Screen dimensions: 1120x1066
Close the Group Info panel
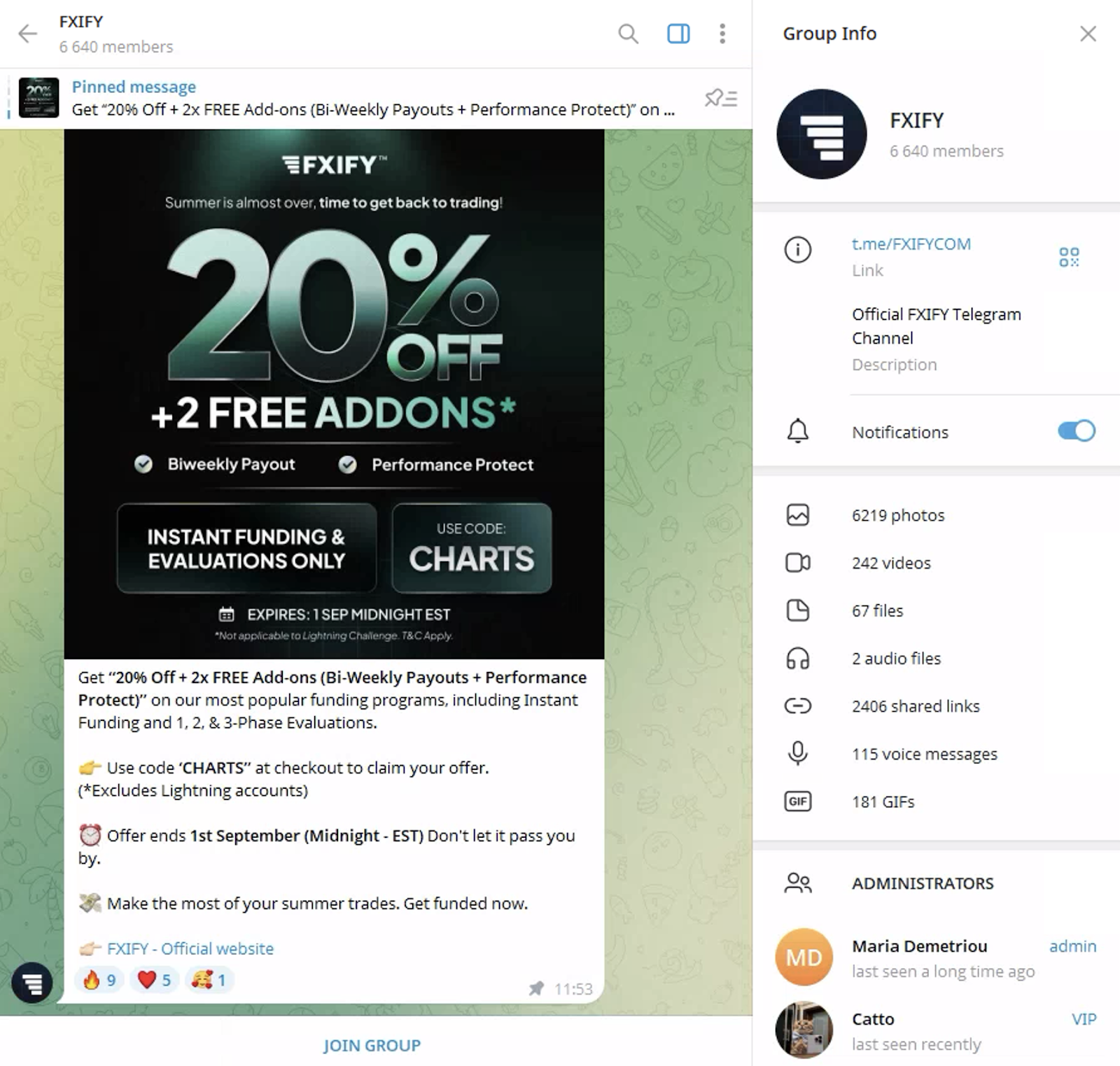pos(1088,34)
